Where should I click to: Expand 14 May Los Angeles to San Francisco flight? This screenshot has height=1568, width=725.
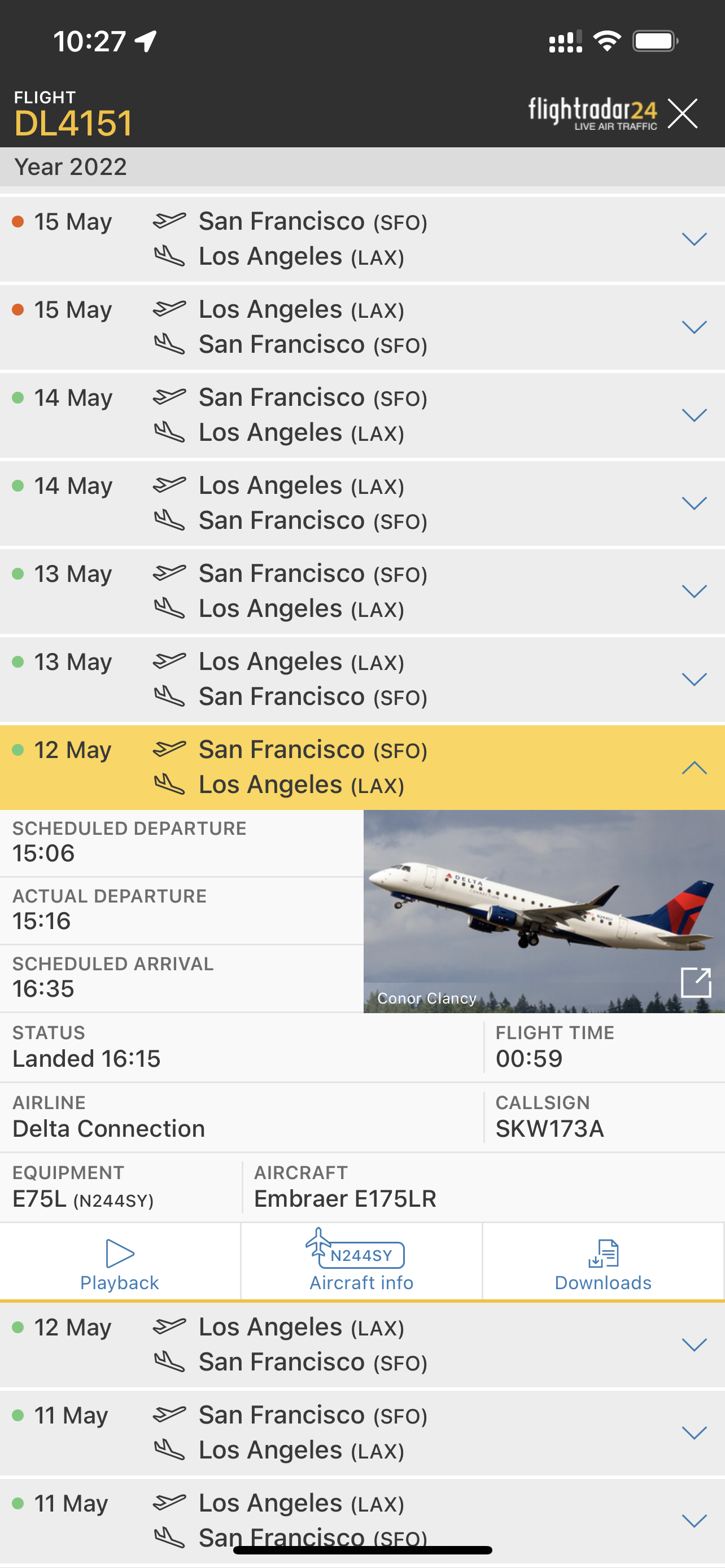(x=694, y=503)
